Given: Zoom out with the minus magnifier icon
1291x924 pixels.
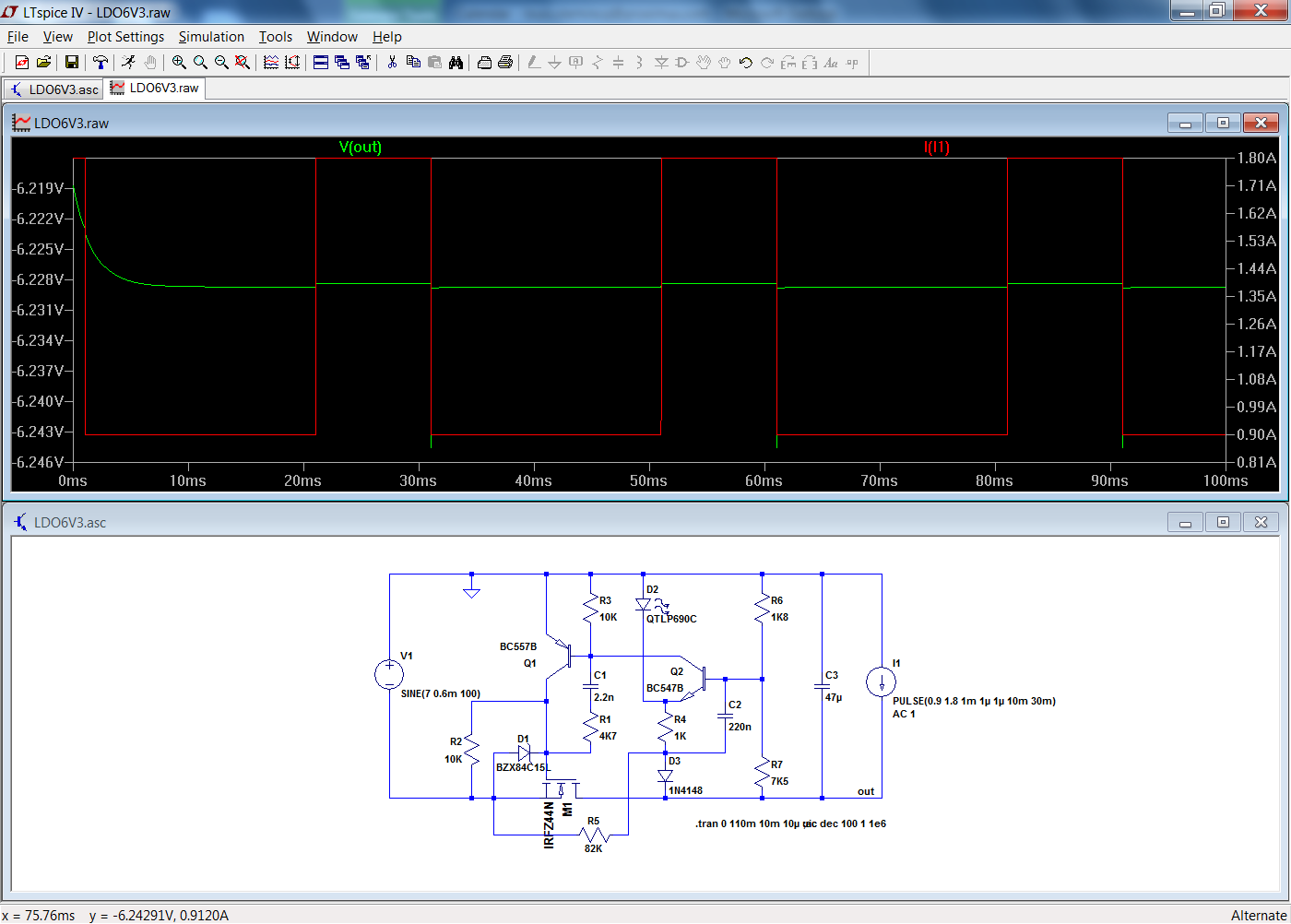Looking at the screenshot, I should pyautogui.click(x=221, y=63).
